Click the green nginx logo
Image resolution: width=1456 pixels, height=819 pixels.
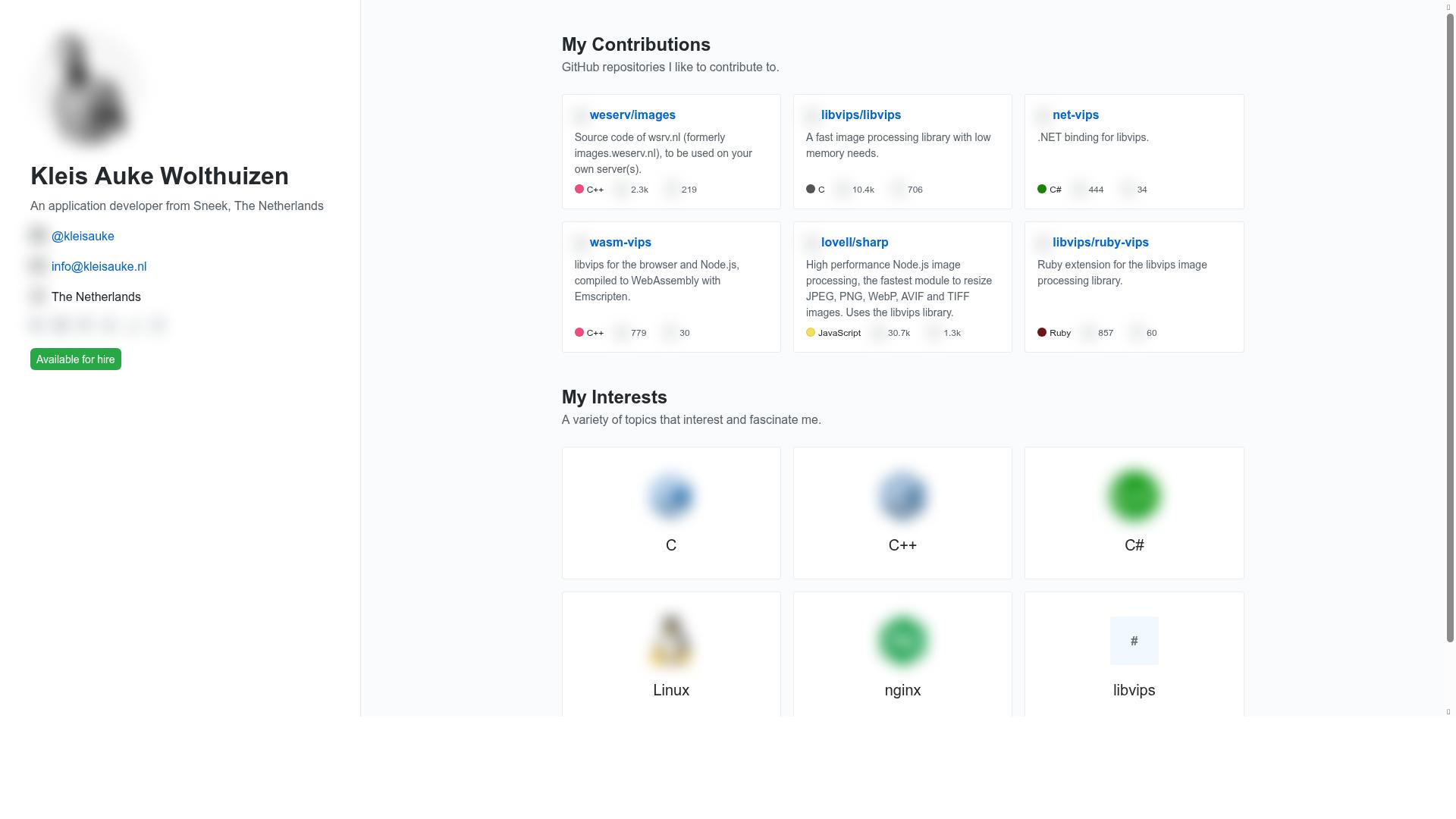[x=902, y=641]
